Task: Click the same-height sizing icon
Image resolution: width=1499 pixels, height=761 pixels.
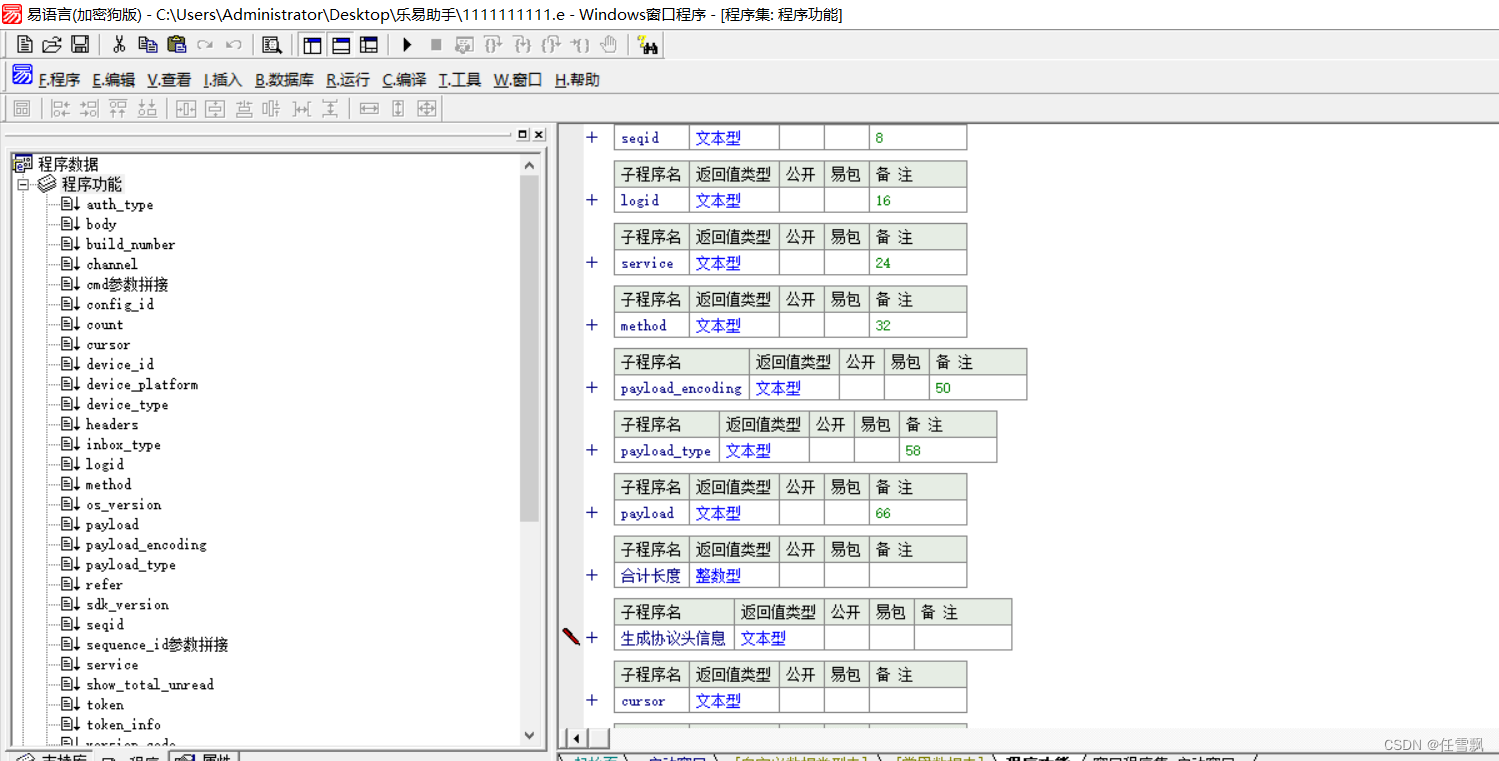Action: (398, 109)
